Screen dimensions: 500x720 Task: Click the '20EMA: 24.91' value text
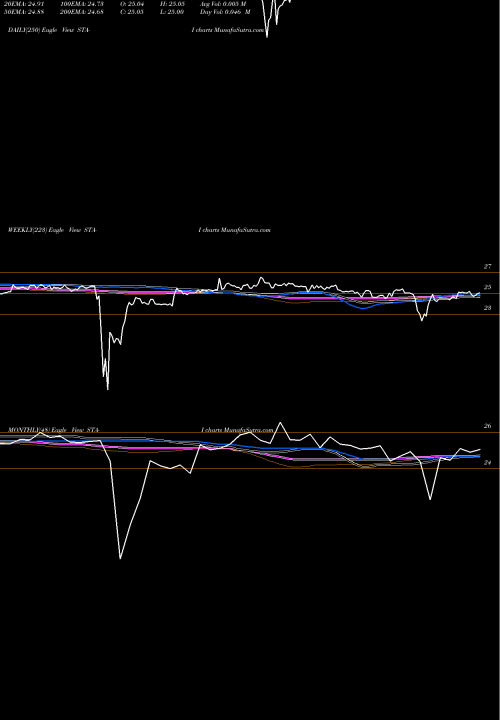click(24, 4)
